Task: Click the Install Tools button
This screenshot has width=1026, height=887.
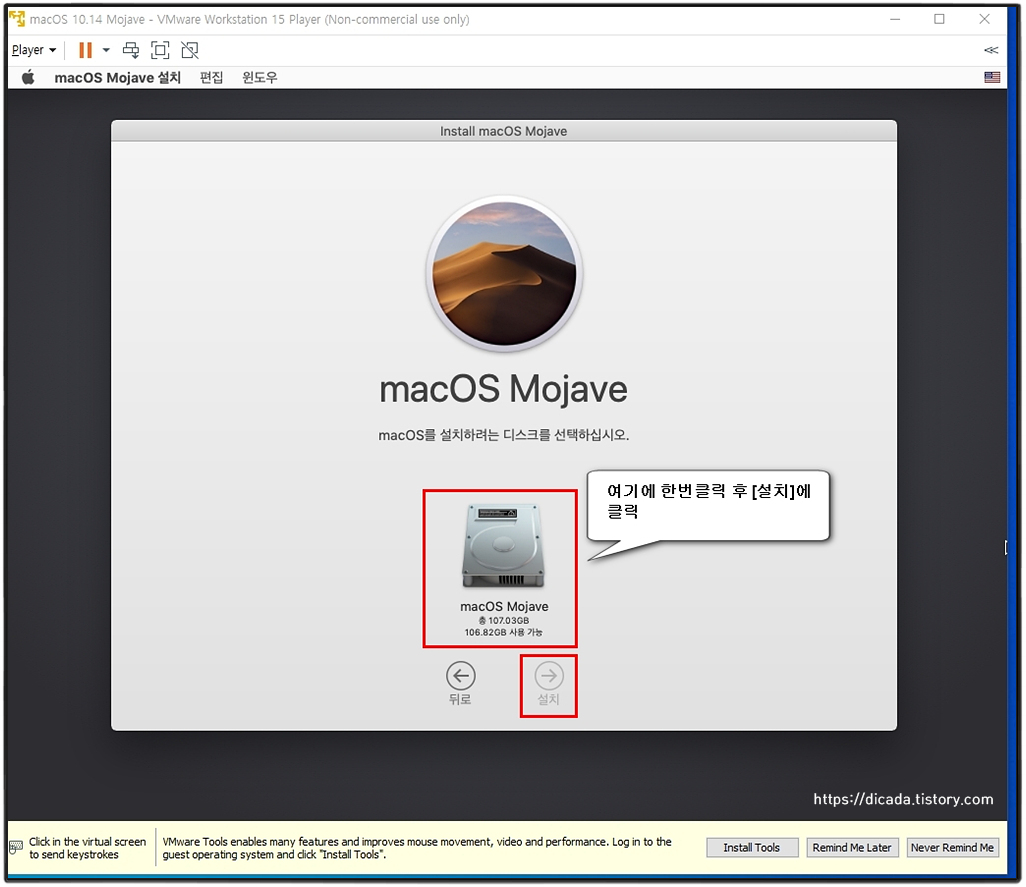Action: pyautogui.click(x=752, y=848)
